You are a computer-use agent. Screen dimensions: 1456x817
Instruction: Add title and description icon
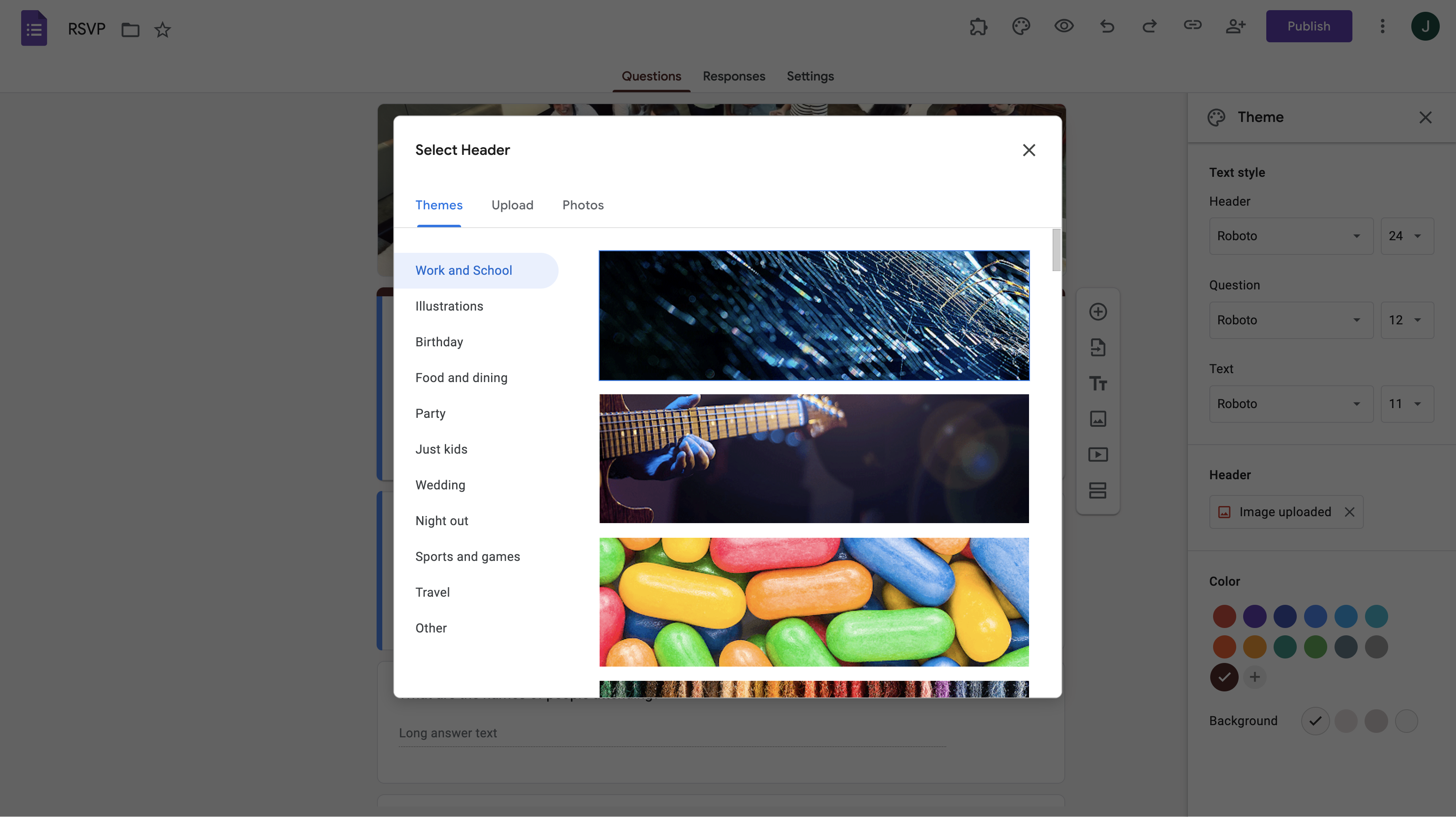click(x=1098, y=383)
